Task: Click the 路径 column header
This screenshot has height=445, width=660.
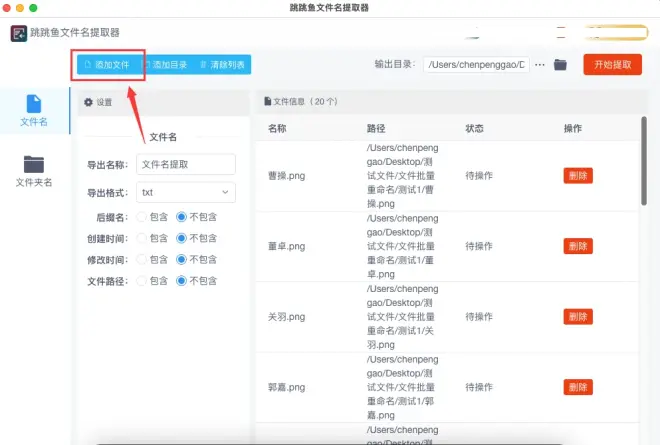Action: (376, 128)
